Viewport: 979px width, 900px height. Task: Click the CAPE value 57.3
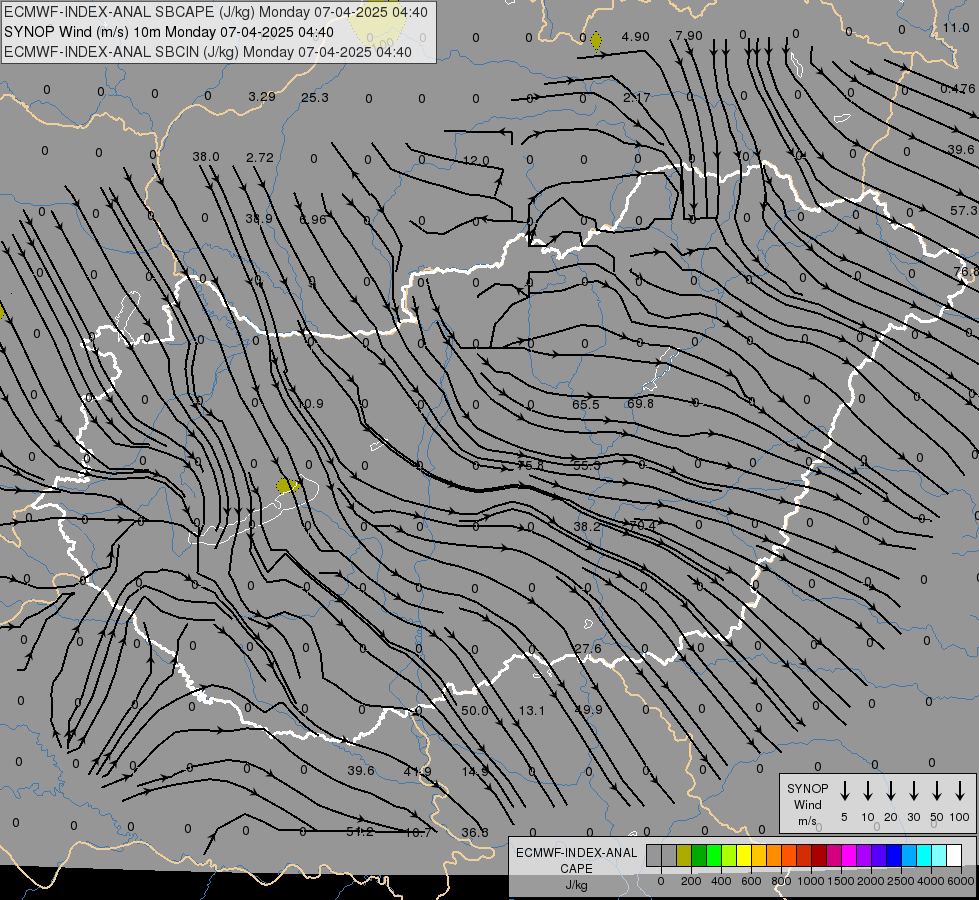963,211
